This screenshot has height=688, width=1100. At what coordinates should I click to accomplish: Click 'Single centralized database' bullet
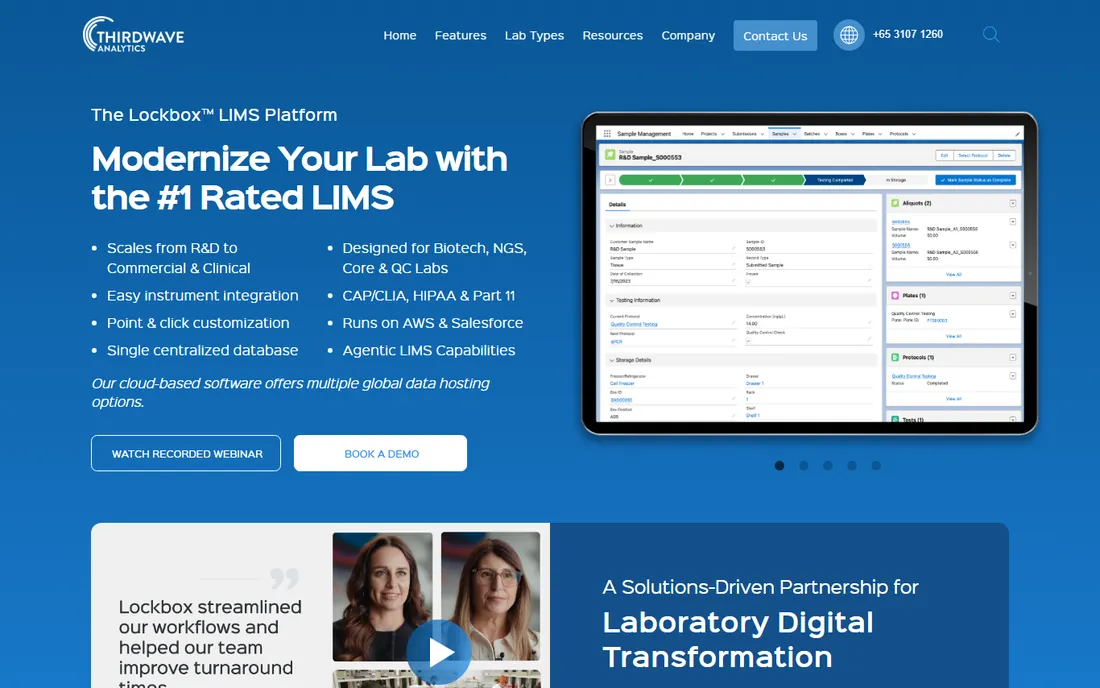[202, 350]
